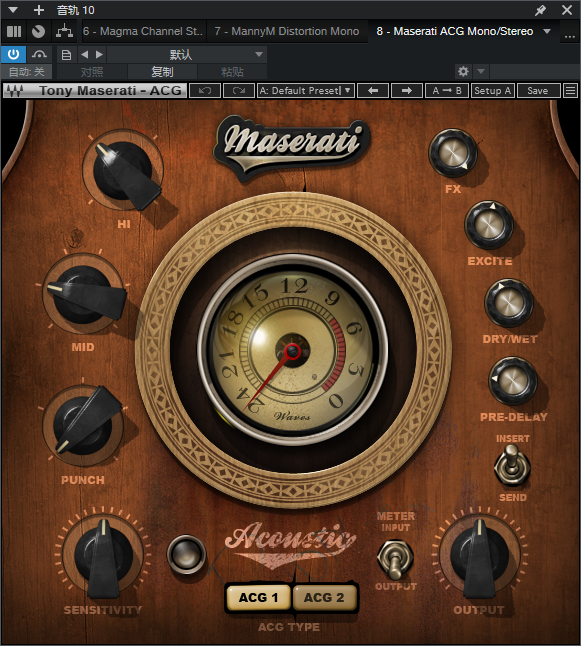Click the PRE-DELAY knob
The image size is (581, 646).
click(512, 381)
